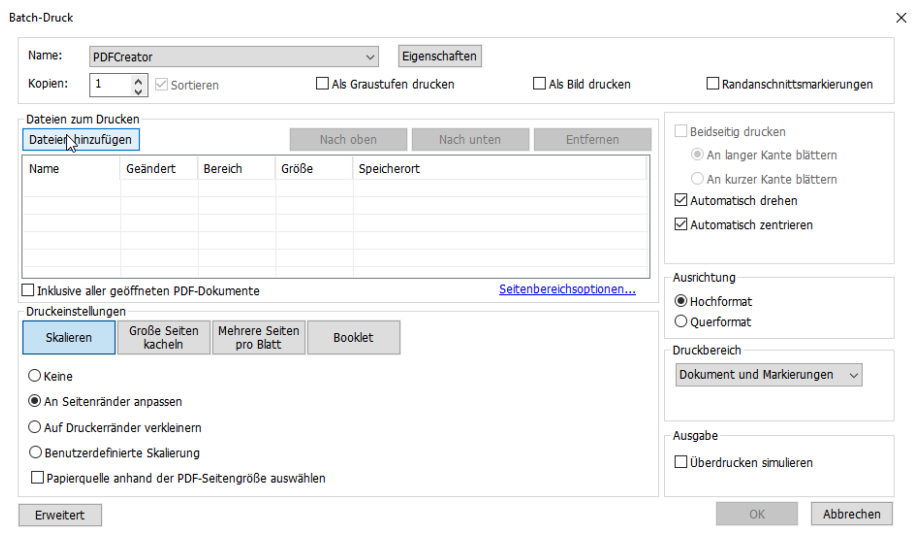Check the Als Bild drucken option

pyautogui.click(x=540, y=84)
